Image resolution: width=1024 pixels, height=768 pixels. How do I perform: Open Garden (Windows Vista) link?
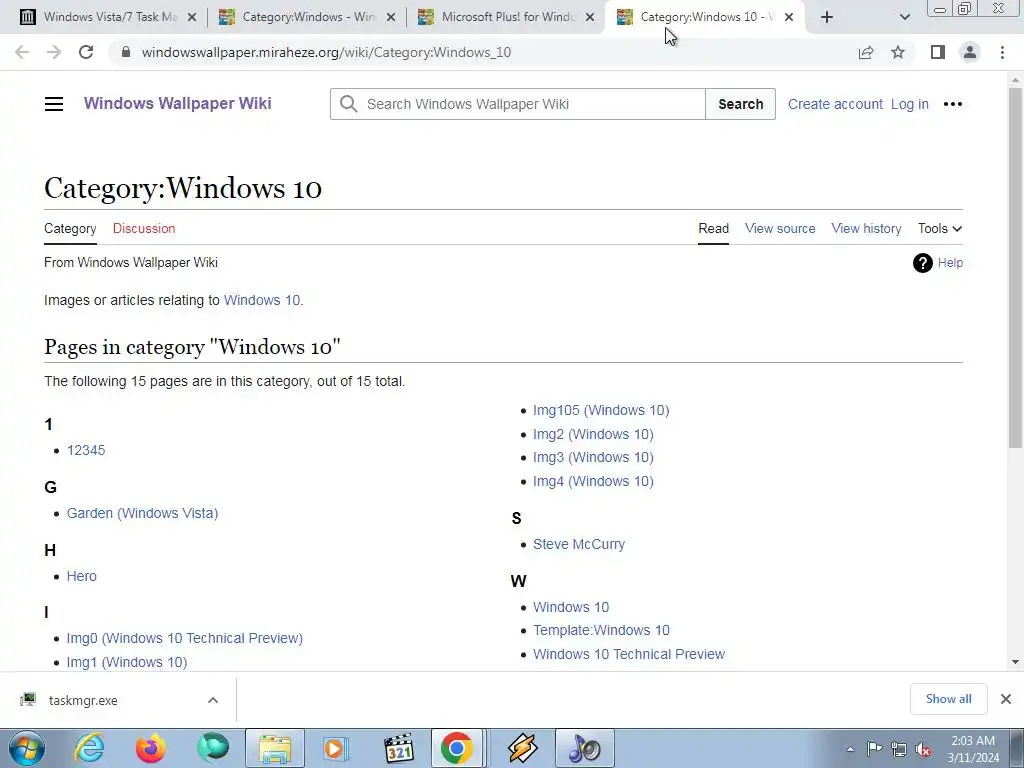pyautogui.click(x=142, y=513)
